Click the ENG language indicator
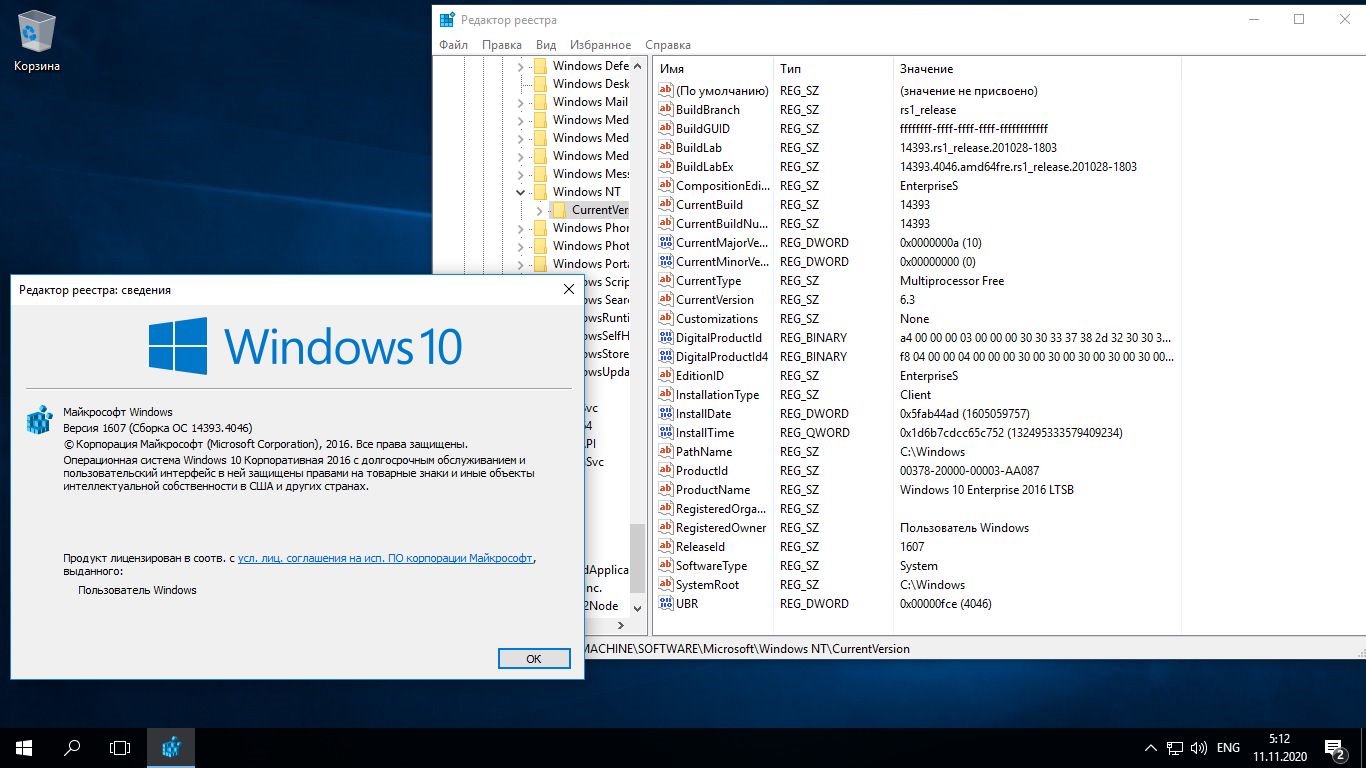The height and width of the screenshot is (768, 1366). tap(1228, 748)
